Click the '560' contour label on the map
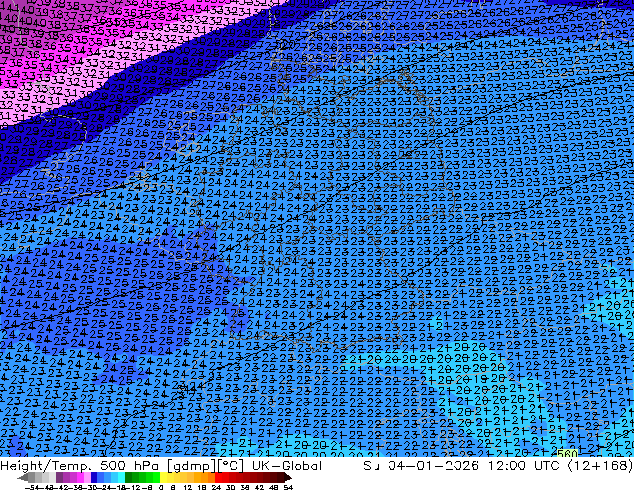The height and width of the screenshot is (490, 634). coord(567,454)
